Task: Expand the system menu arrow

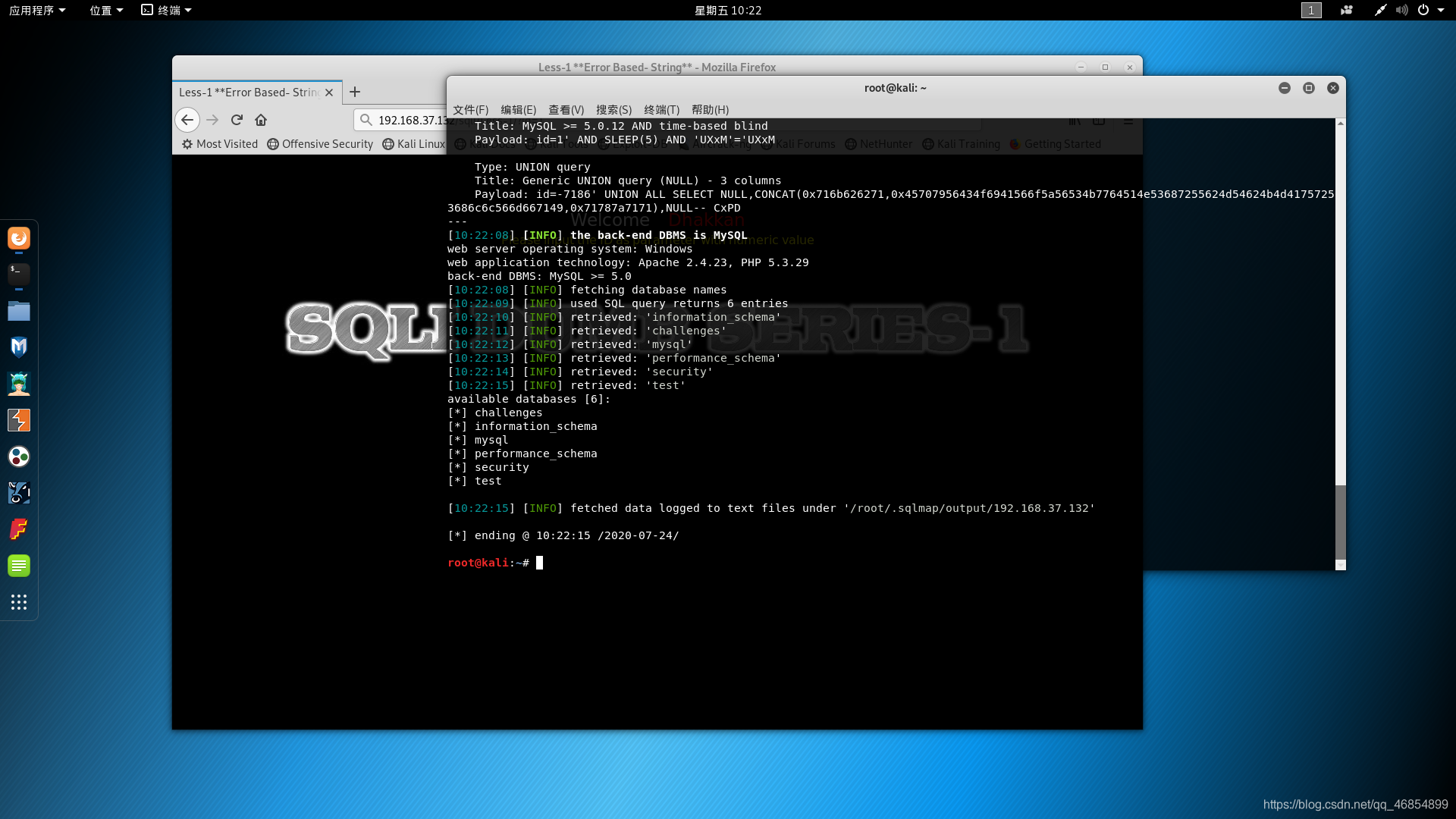Action: click(1441, 10)
